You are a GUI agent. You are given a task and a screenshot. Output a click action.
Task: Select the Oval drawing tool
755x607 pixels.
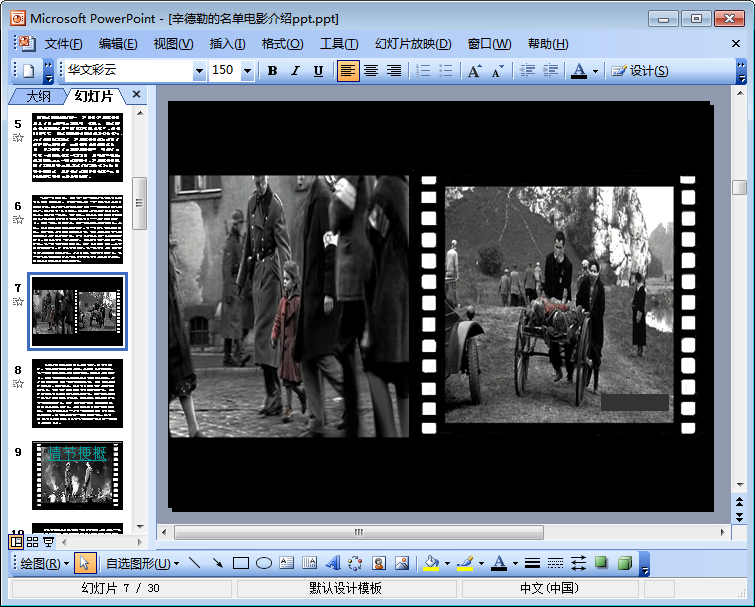click(x=264, y=563)
